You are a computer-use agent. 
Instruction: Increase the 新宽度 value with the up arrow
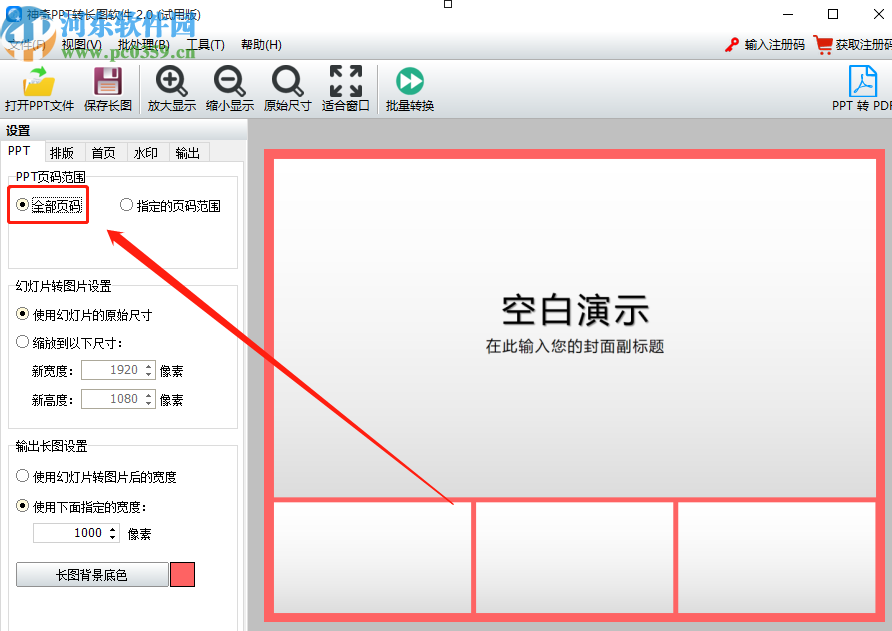[148, 366]
